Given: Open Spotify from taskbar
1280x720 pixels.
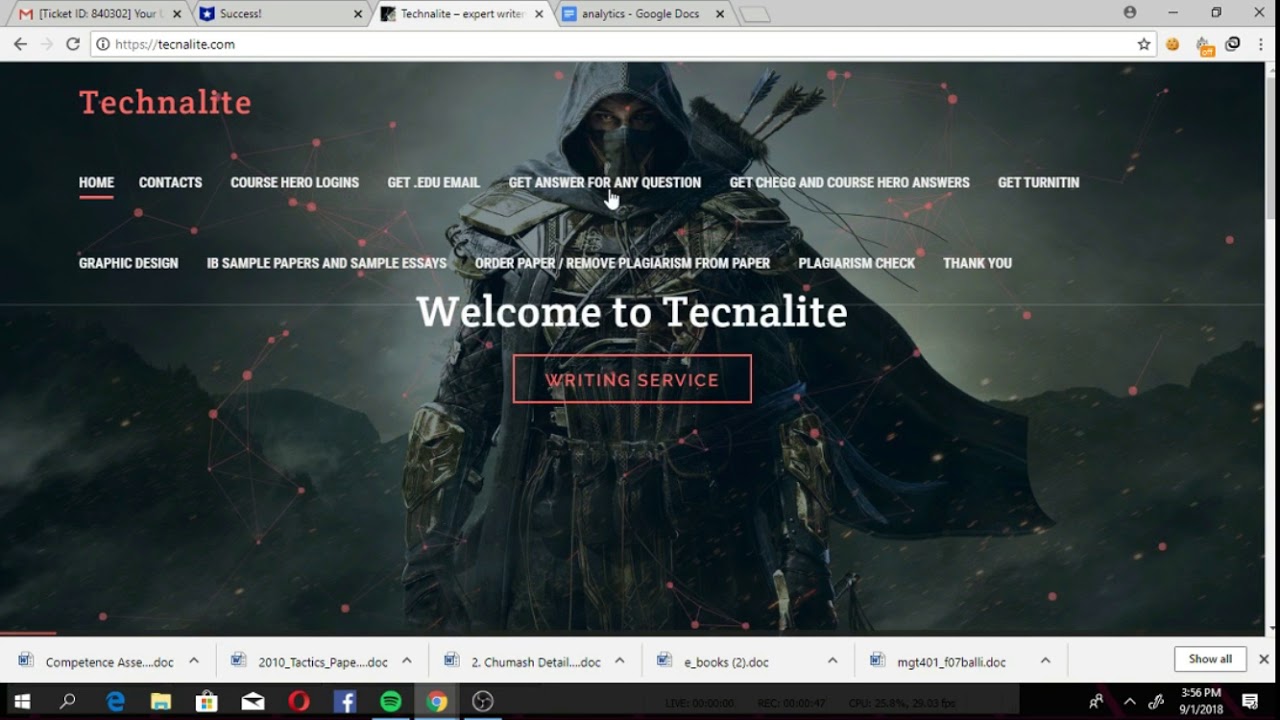Looking at the screenshot, I should pos(391,701).
